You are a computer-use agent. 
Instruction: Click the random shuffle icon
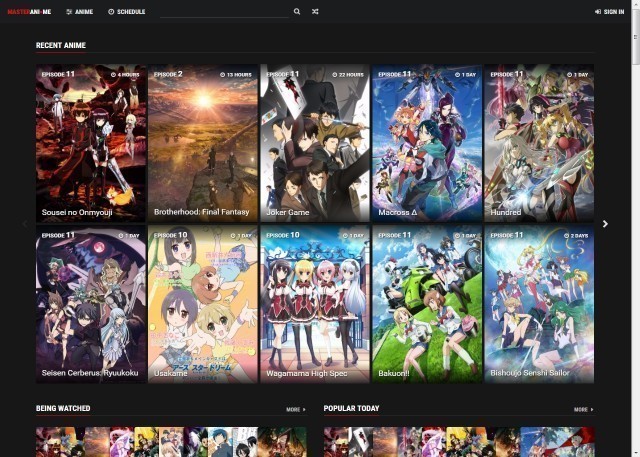315,12
